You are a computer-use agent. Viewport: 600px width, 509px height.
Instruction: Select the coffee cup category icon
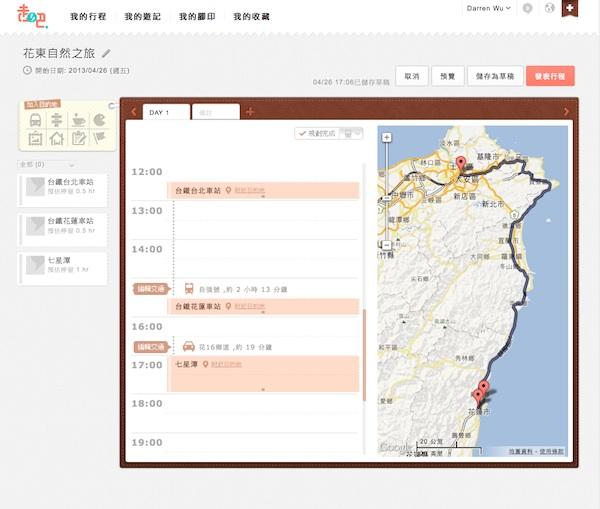click(x=78, y=120)
